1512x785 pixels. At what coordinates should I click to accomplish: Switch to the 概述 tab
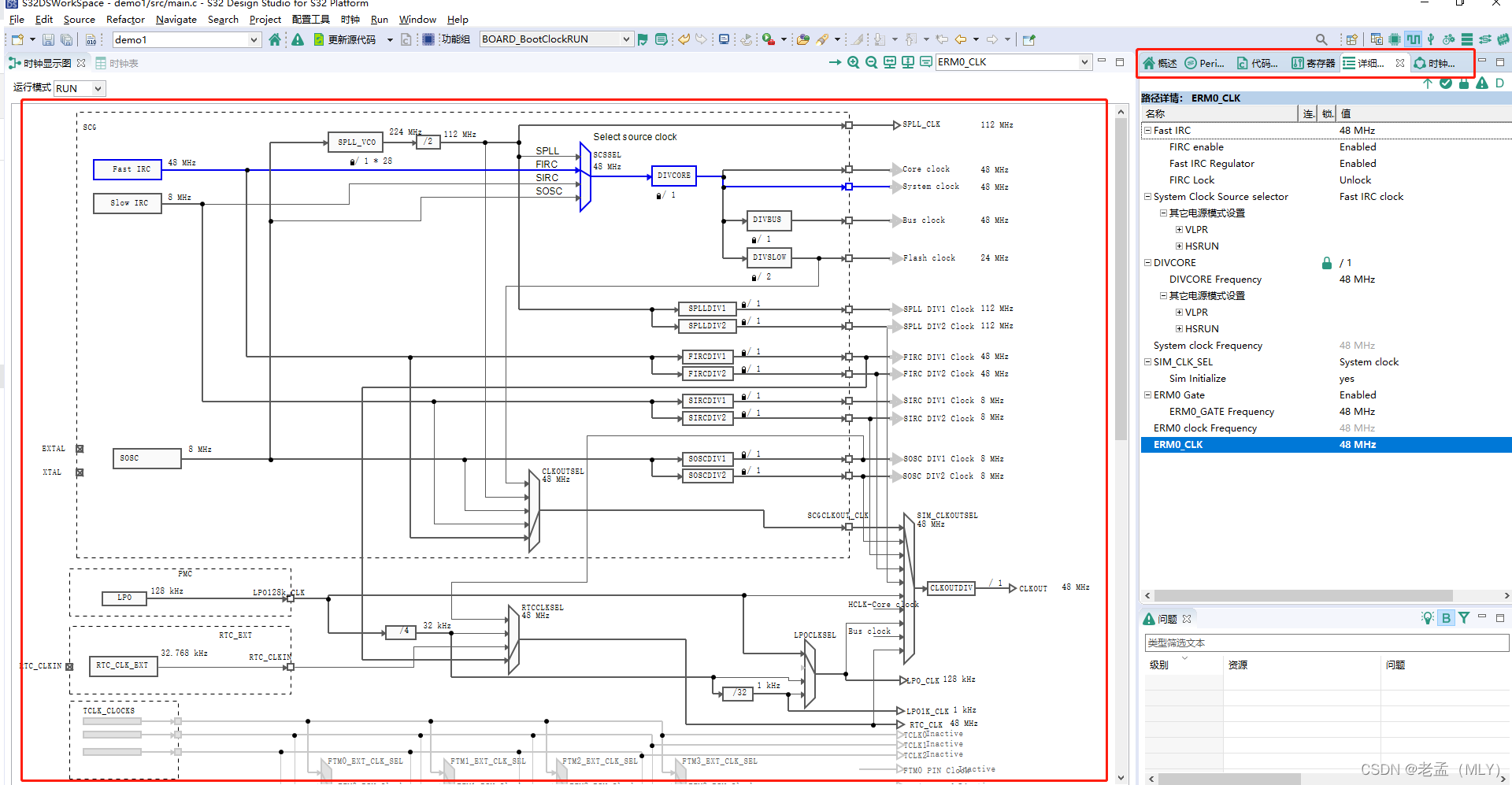click(1160, 63)
